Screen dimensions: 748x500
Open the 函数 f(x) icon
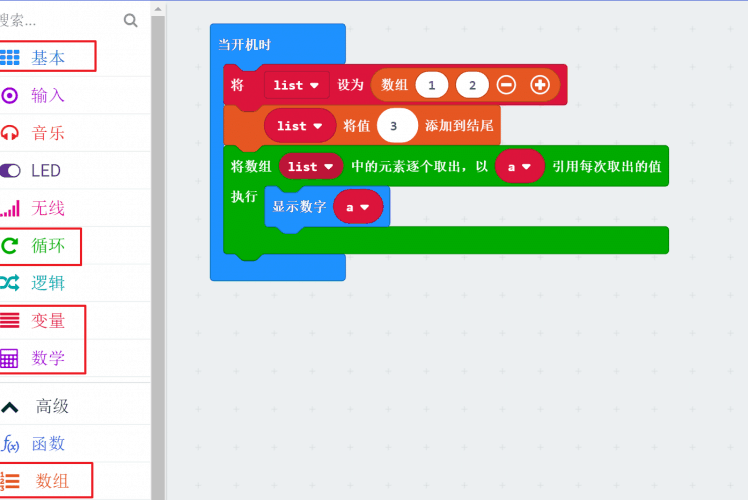[10, 444]
